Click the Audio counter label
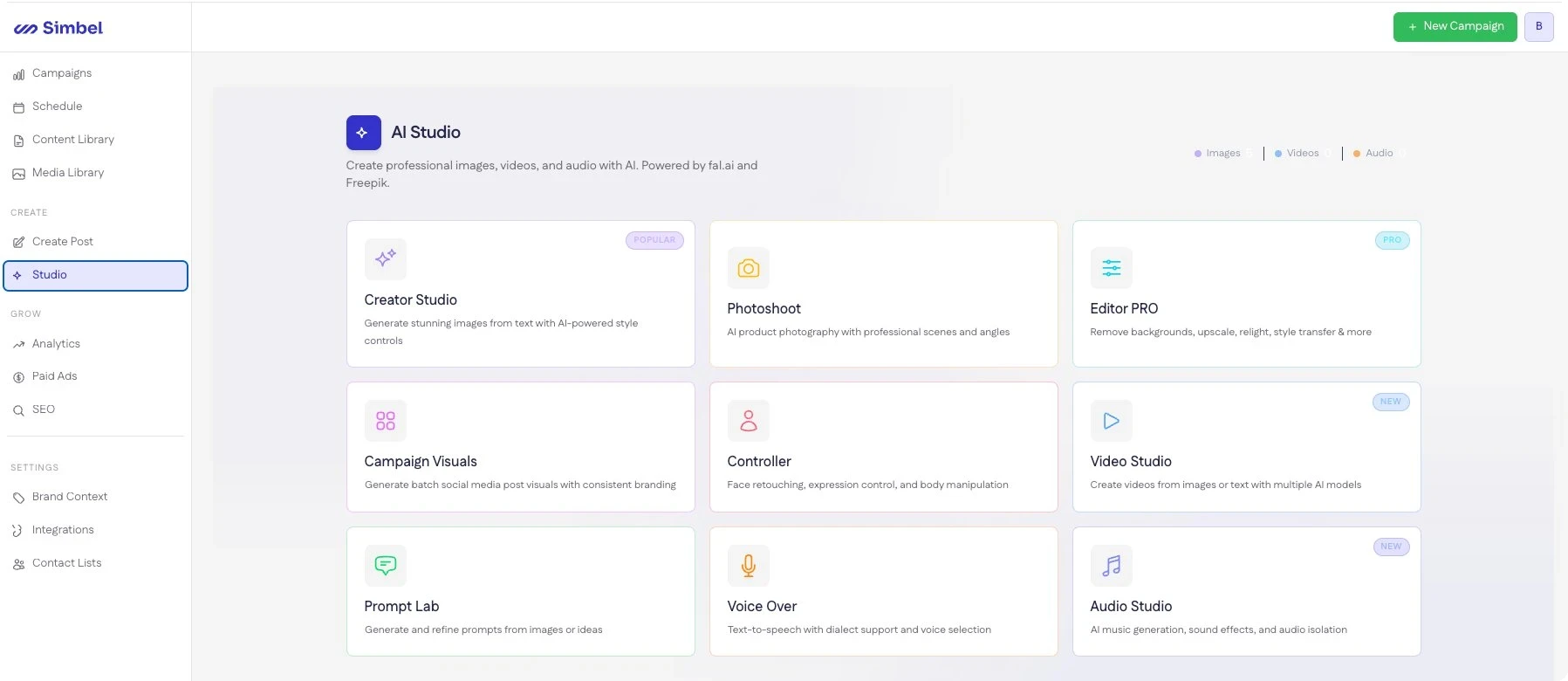Viewport: 1568px width, 681px height. (1379, 154)
